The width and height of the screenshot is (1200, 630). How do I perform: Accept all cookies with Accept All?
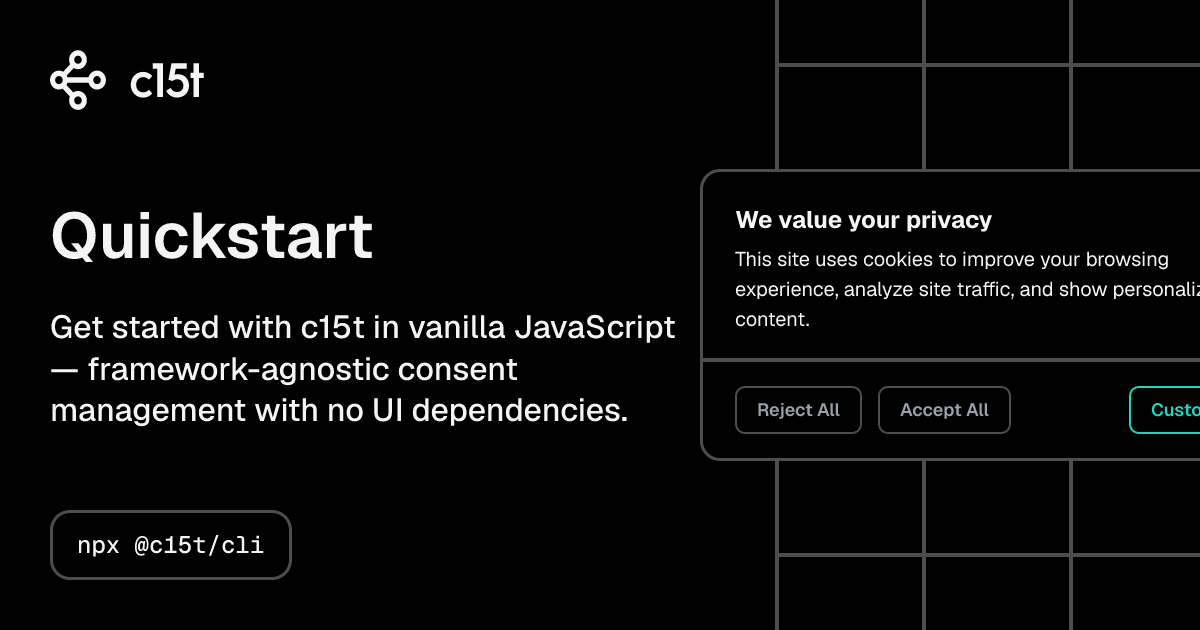944,410
